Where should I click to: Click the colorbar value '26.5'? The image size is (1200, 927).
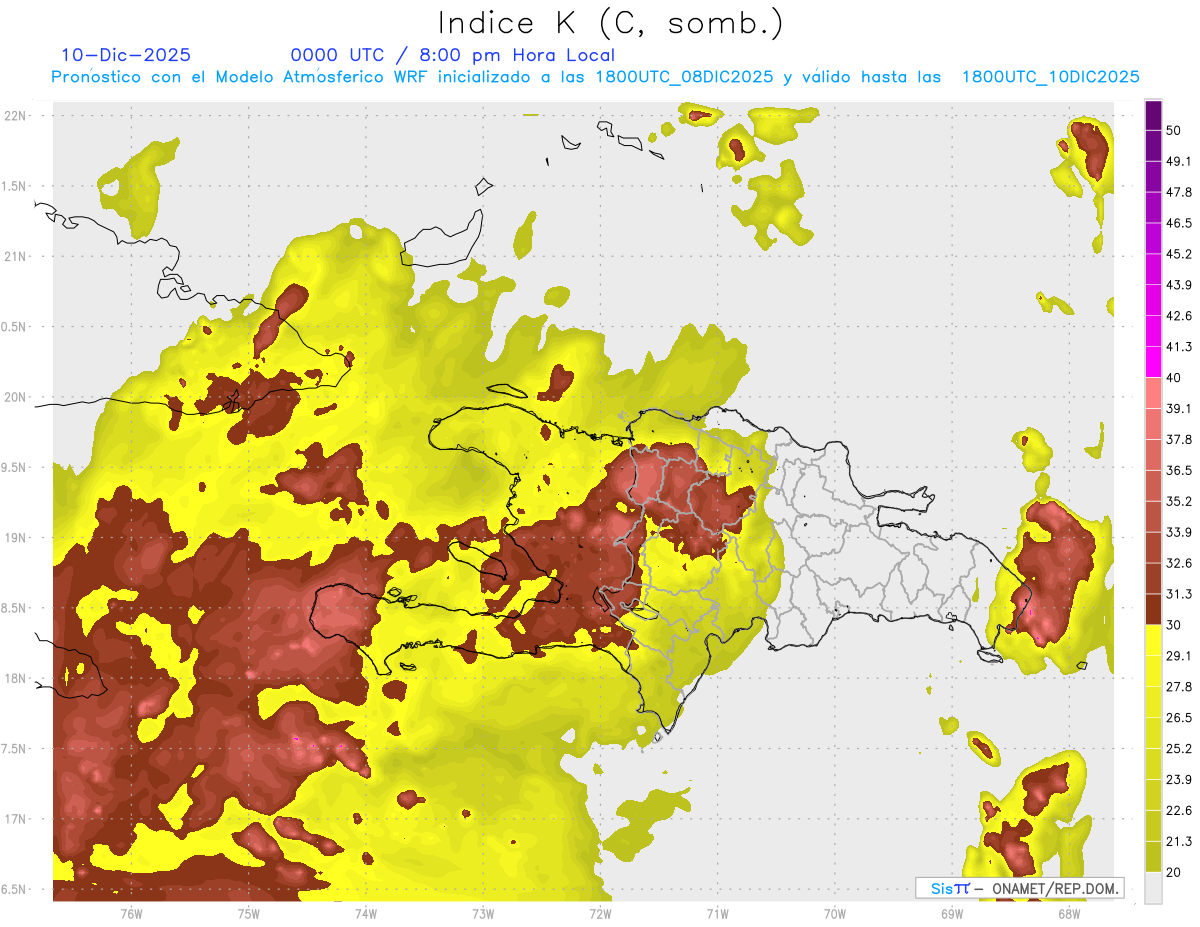(1178, 718)
